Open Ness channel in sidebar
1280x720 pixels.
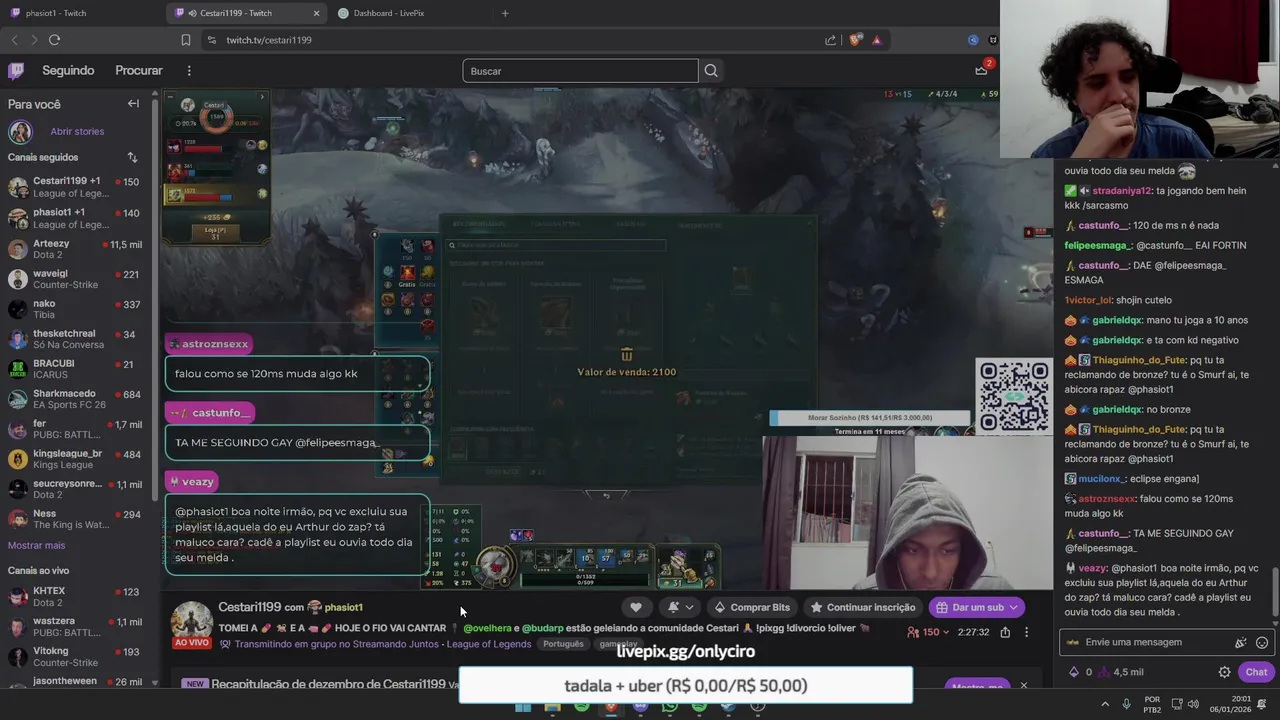click(77, 519)
